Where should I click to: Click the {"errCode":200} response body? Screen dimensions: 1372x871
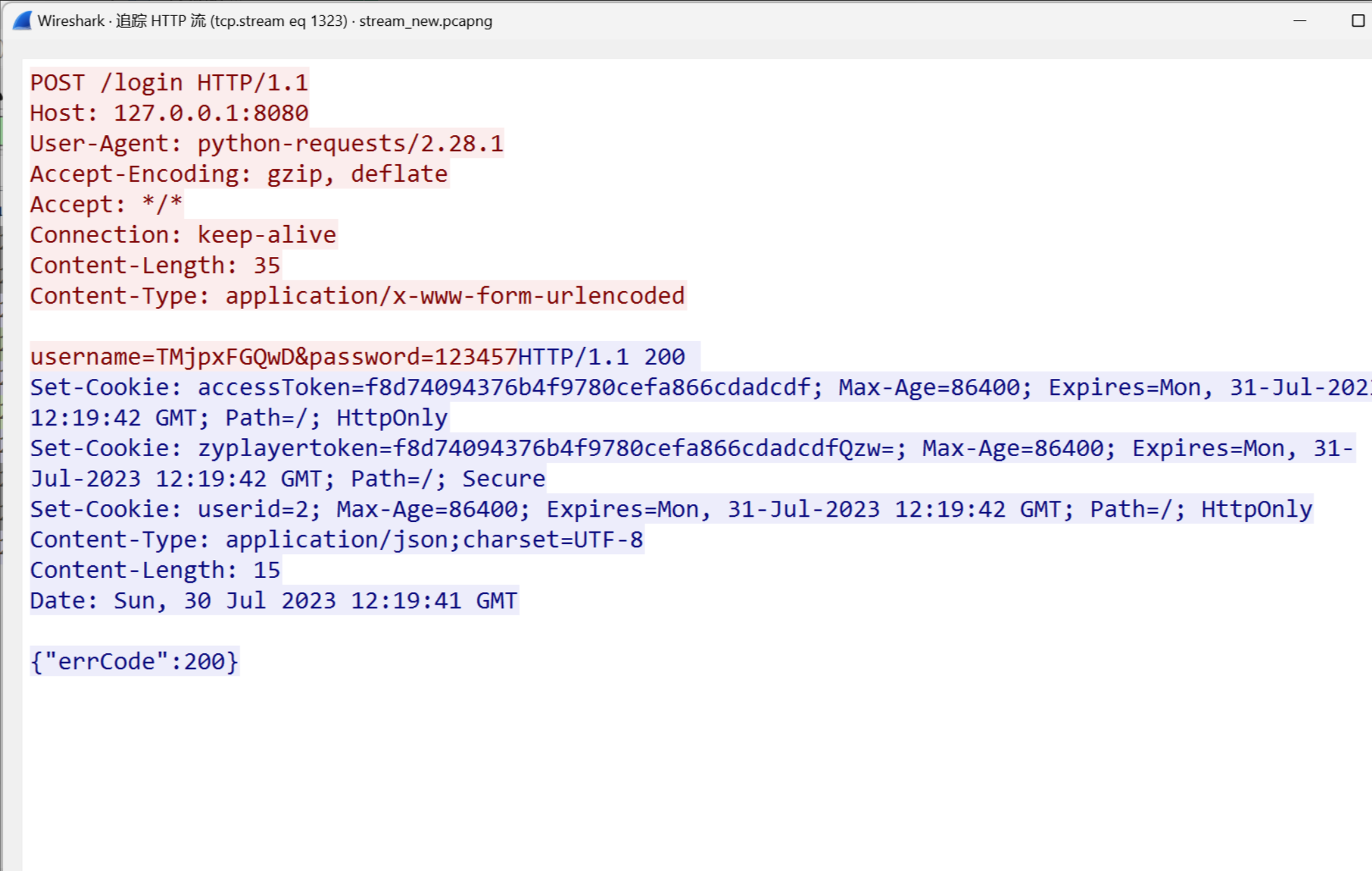point(134,662)
